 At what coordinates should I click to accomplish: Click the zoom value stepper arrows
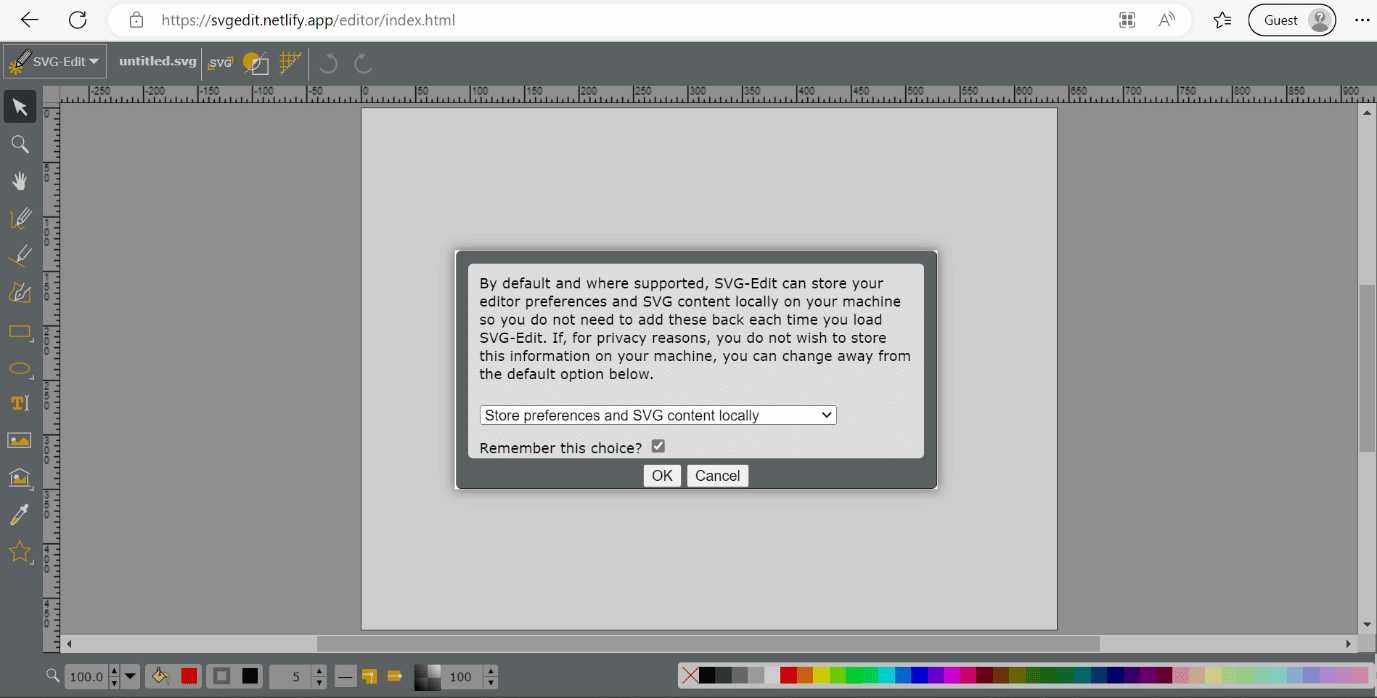pos(114,677)
